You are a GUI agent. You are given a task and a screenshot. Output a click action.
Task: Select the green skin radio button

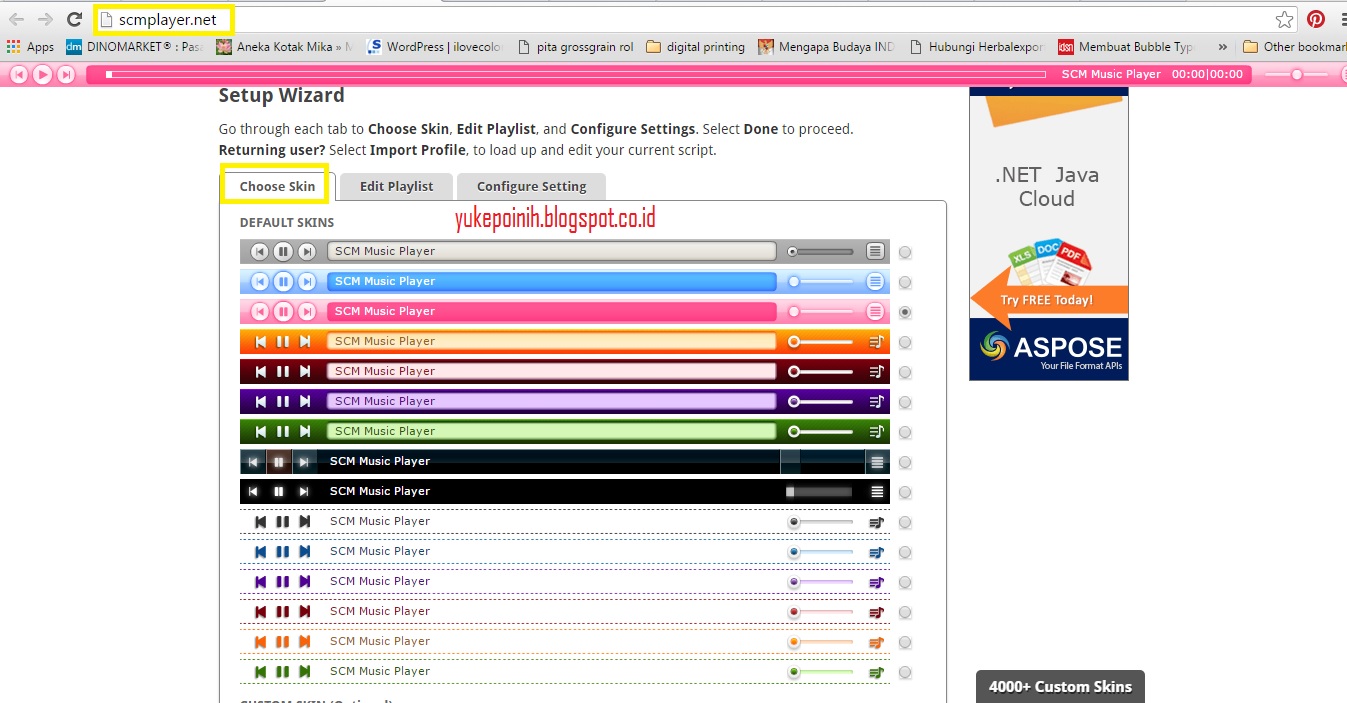tap(905, 432)
